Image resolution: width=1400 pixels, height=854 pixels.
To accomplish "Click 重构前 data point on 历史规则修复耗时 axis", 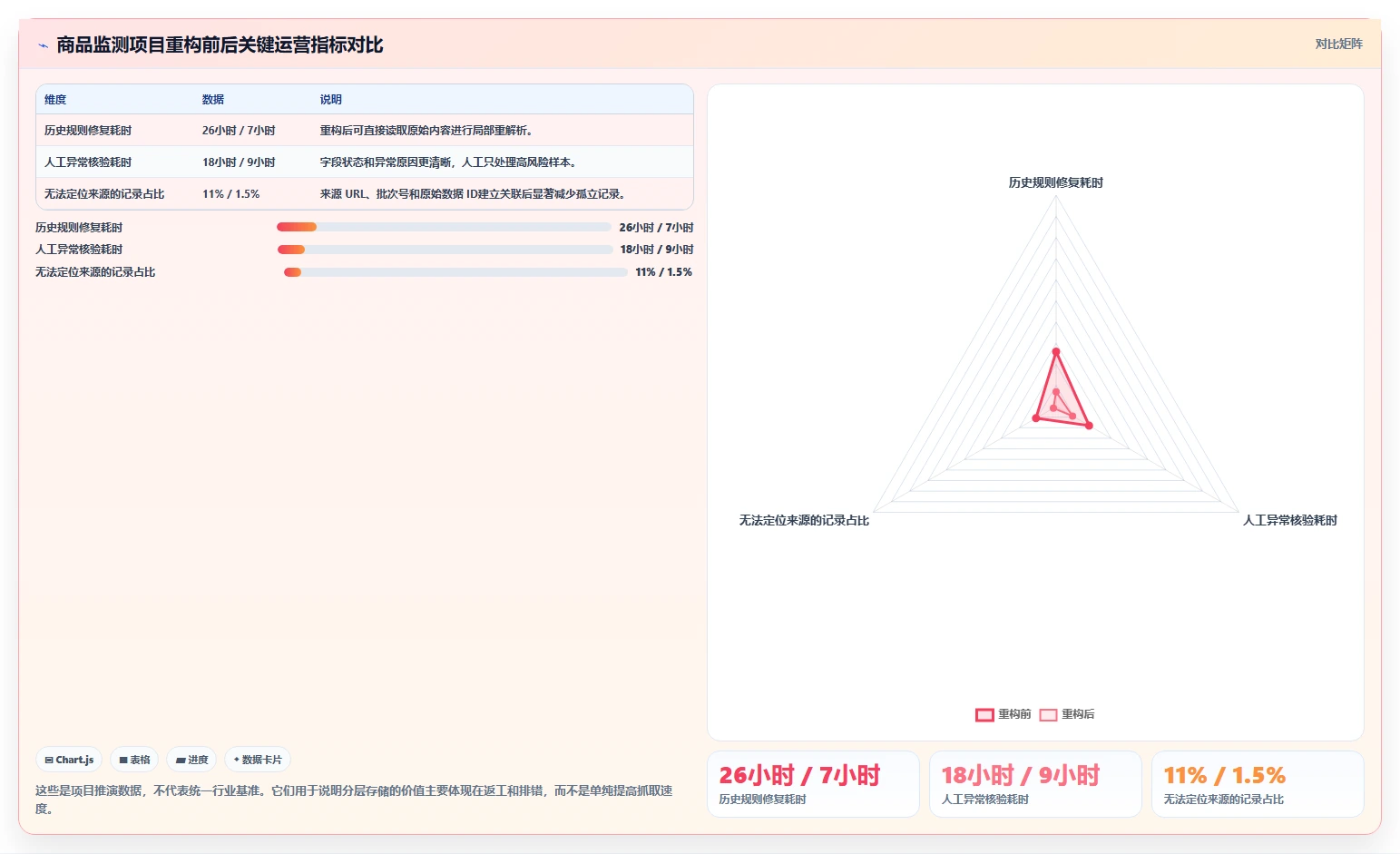I will pos(1055,351).
